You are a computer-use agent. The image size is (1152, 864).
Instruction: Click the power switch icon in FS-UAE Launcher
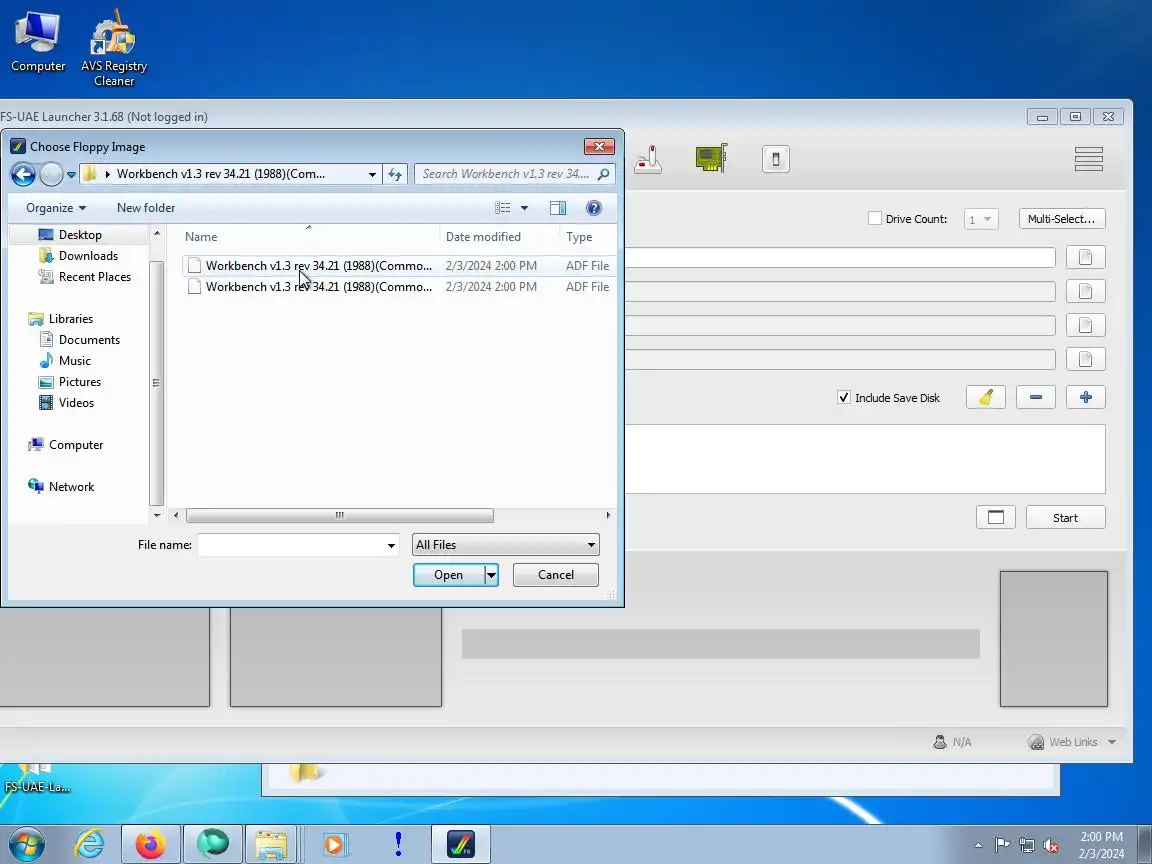click(776, 159)
